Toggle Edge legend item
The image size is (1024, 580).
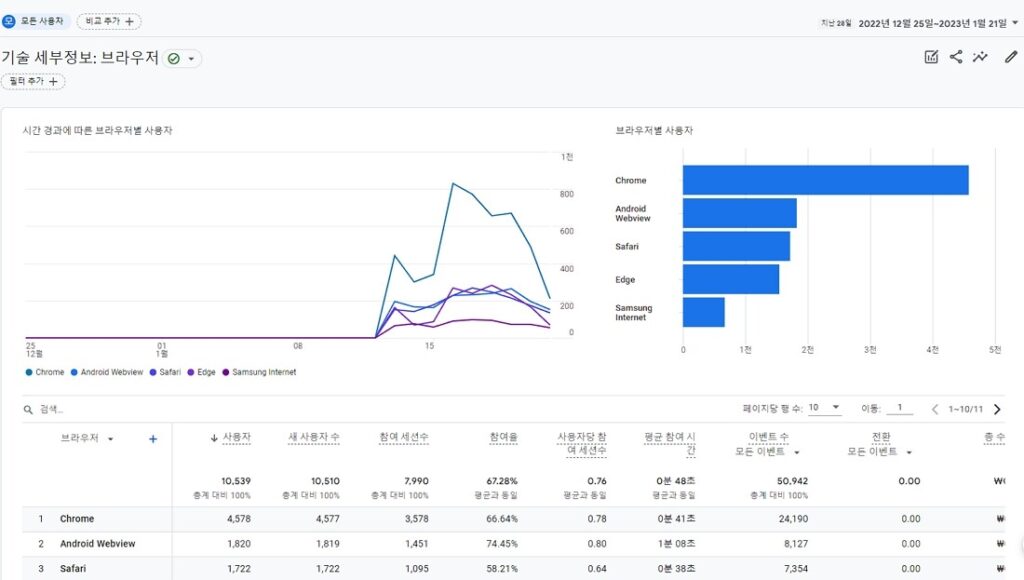pos(201,372)
